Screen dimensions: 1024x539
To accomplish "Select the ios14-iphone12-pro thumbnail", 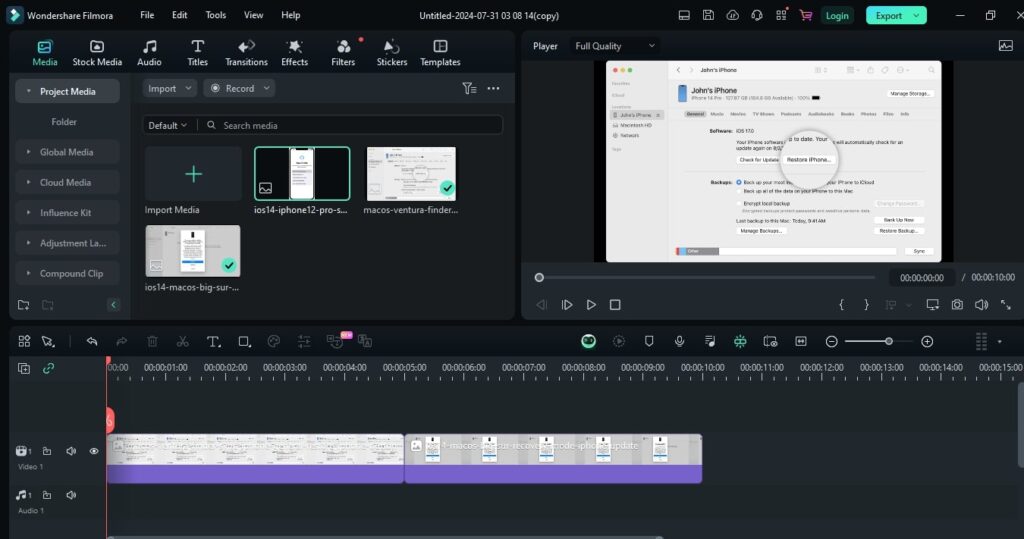I will tap(302, 173).
